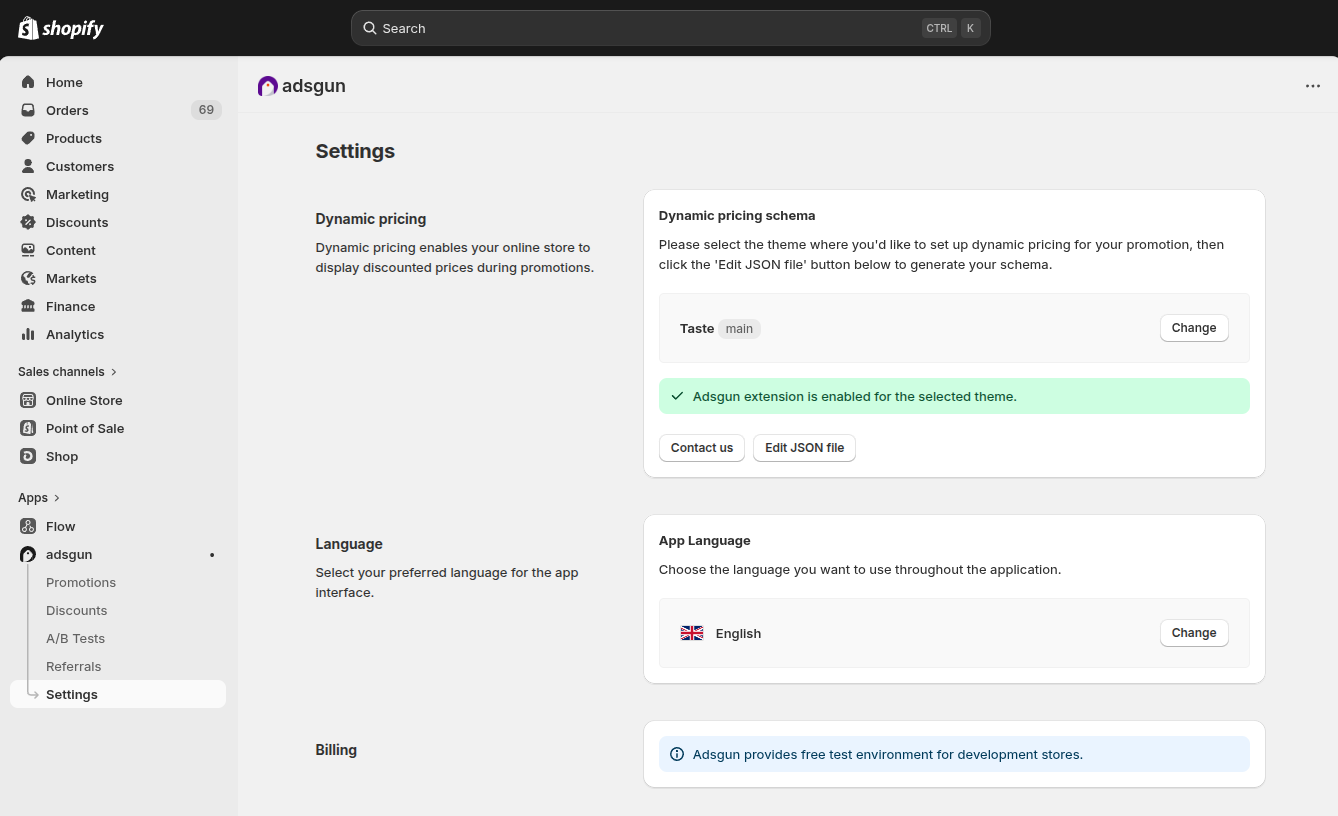Open Promotions under adsgun
The width and height of the screenshot is (1338, 816).
point(81,582)
